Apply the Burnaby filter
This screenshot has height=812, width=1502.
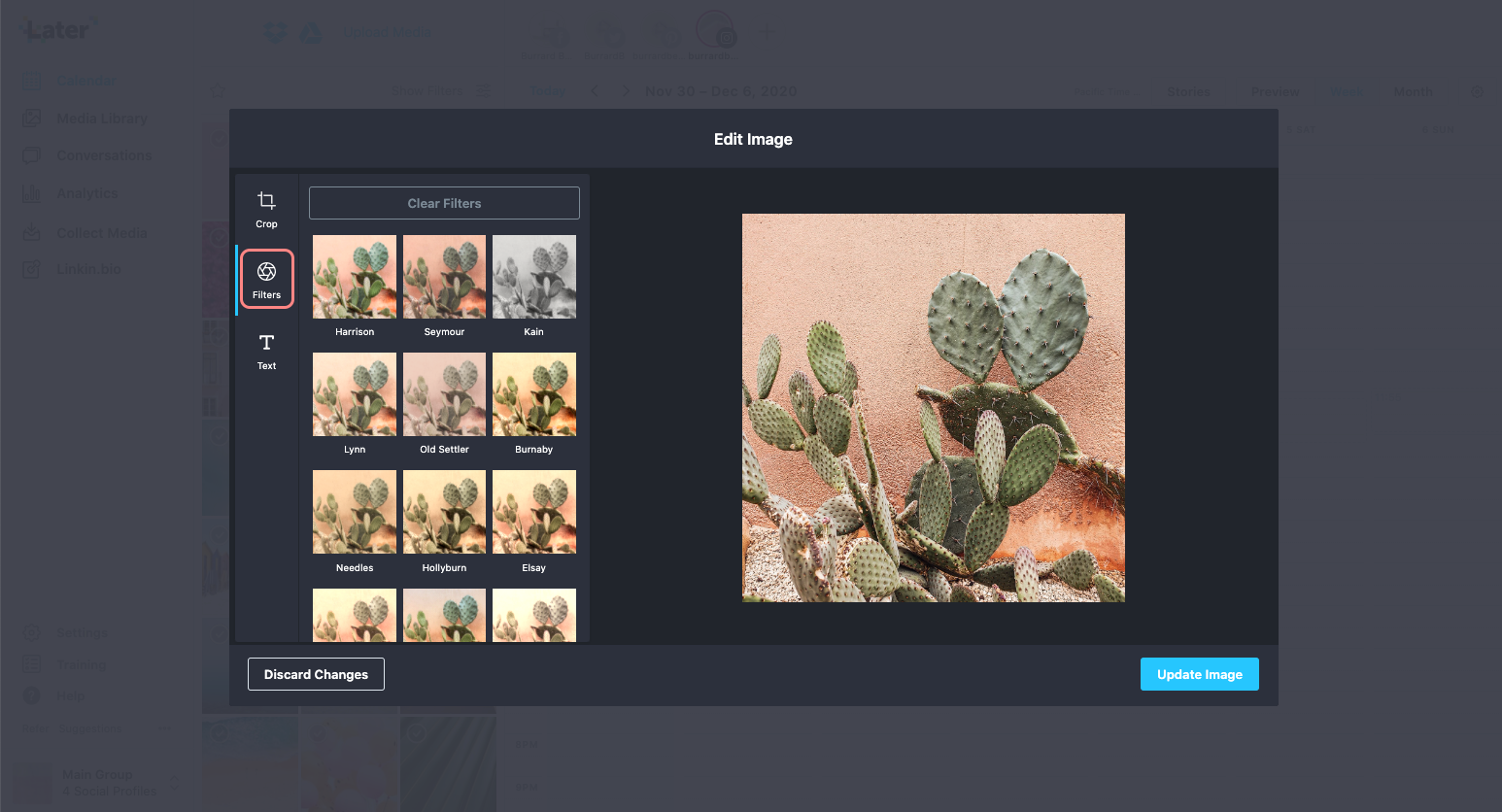(x=534, y=394)
